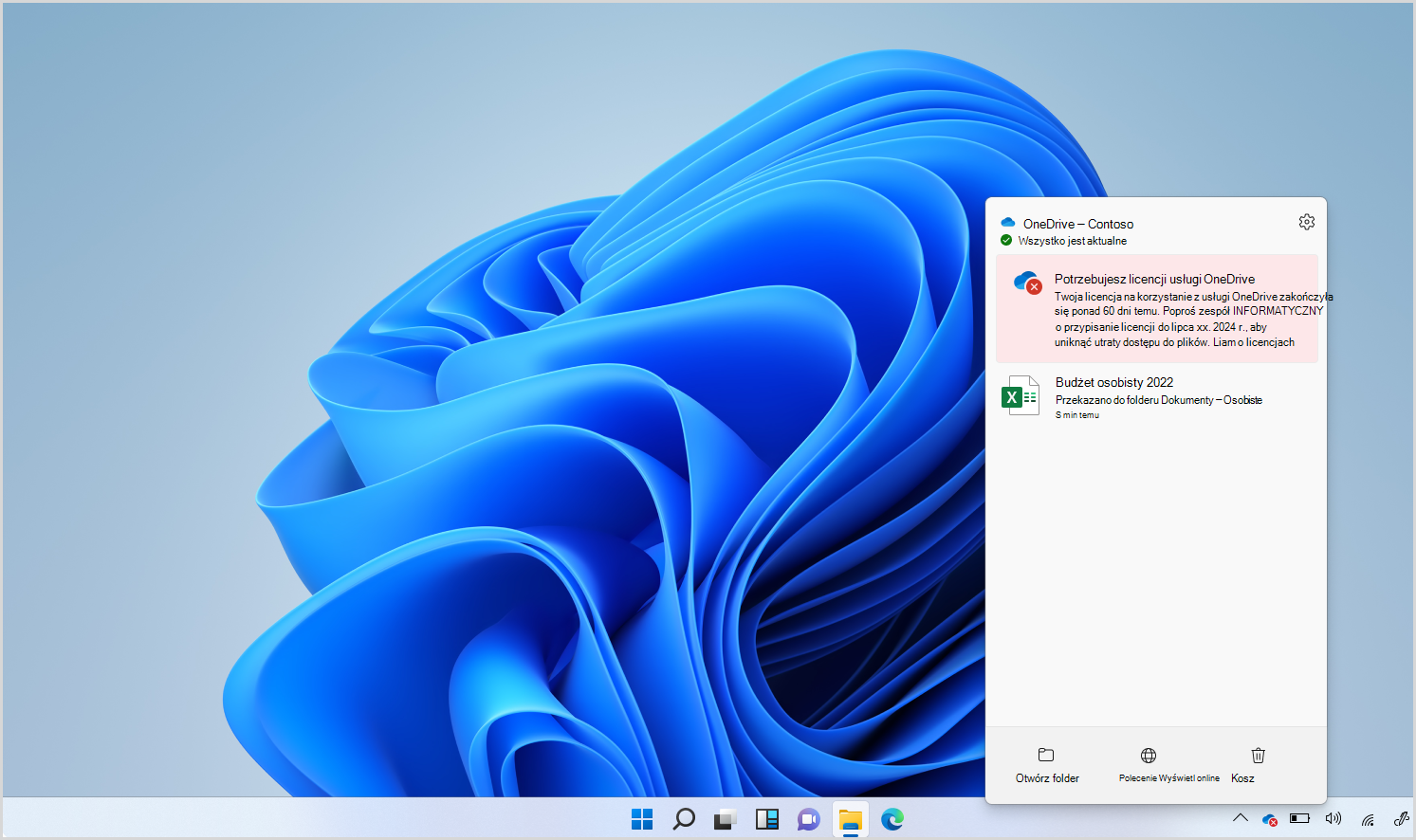Open the Windows Start menu
The image size is (1416, 840).
click(642, 819)
